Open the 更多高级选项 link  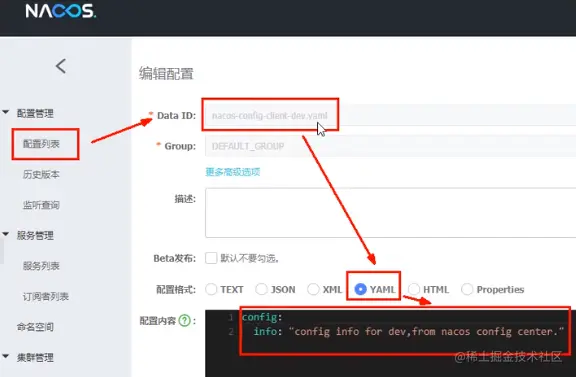coord(233,172)
